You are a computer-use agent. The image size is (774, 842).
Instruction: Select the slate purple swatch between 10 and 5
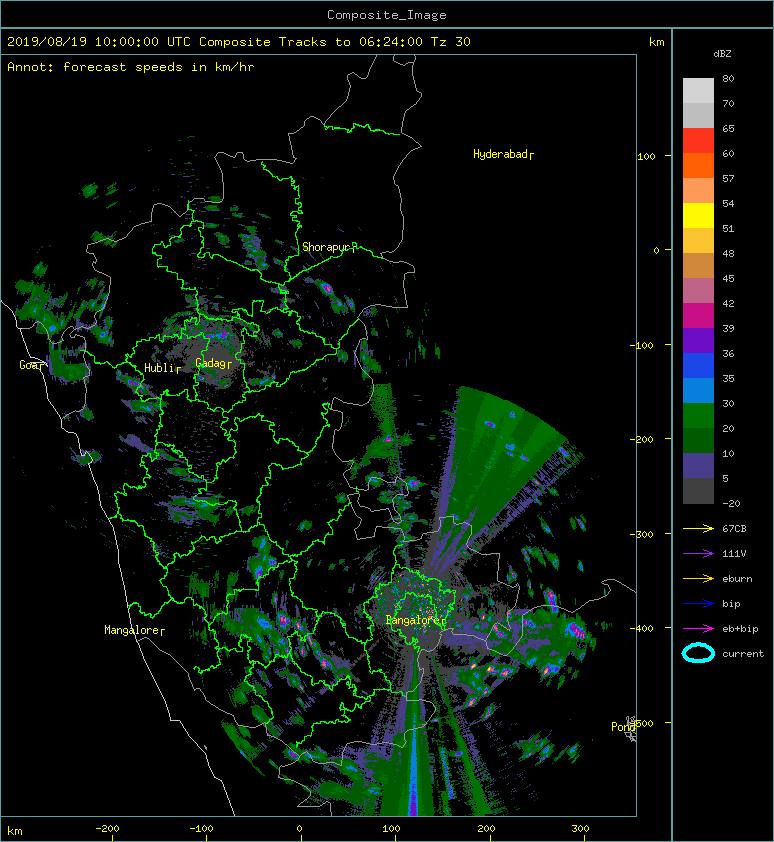click(x=698, y=465)
